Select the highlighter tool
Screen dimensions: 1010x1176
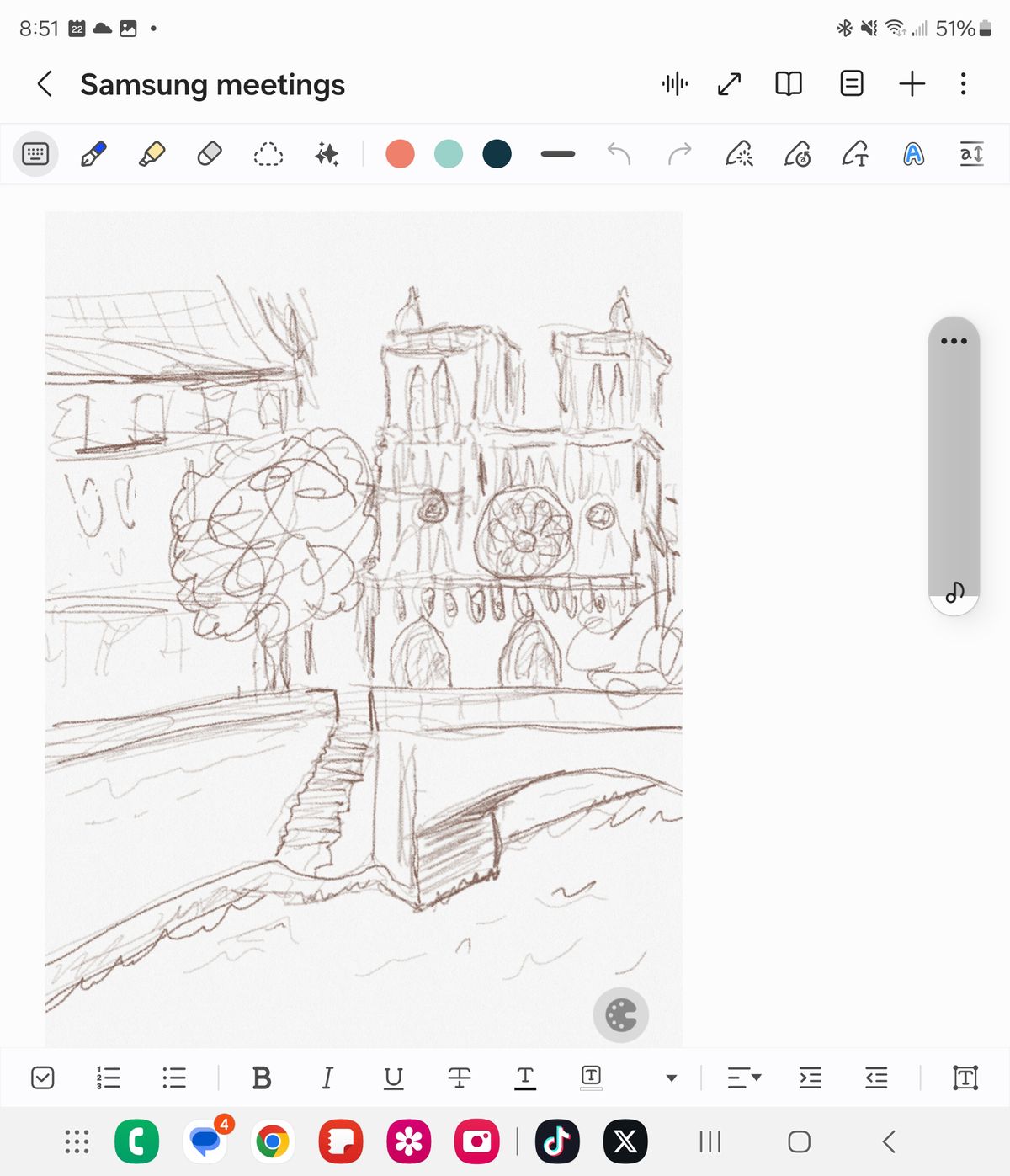[x=151, y=154]
